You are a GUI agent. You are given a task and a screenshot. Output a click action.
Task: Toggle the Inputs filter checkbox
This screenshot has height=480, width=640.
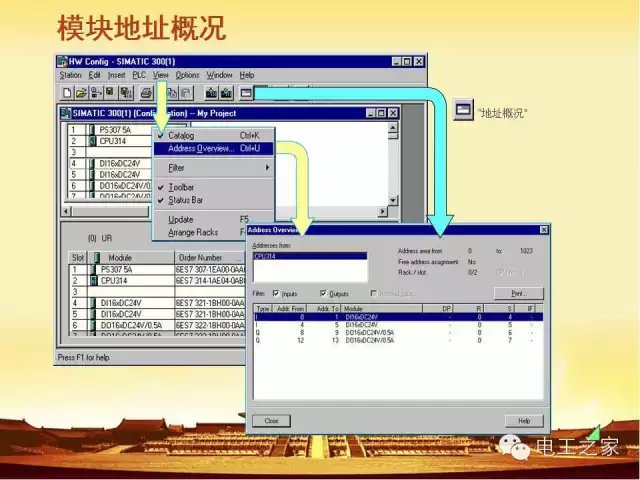(x=277, y=293)
